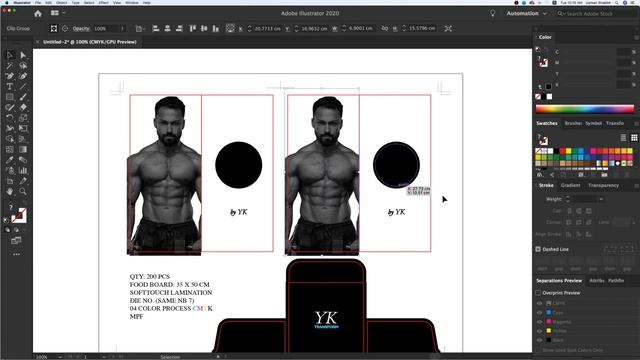The height and width of the screenshot is (360, 640).
Task: Hide the Black separation eye
Action: [540, 340]
